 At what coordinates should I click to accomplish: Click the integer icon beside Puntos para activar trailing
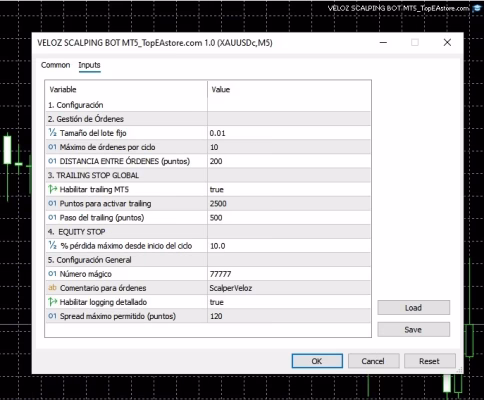pyautogui.click(x=52, y=203)
